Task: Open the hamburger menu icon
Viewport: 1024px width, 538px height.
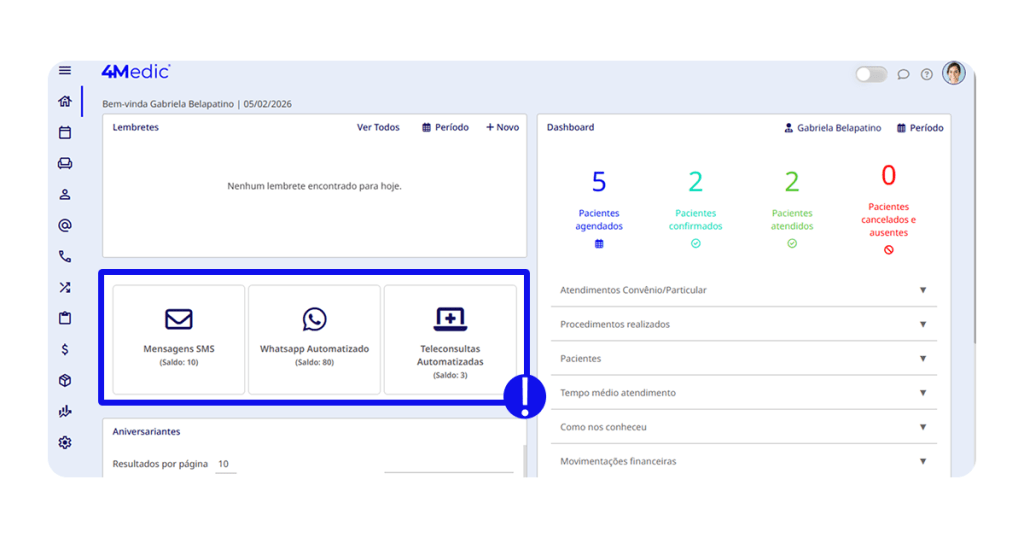Action: click(65, 71)
